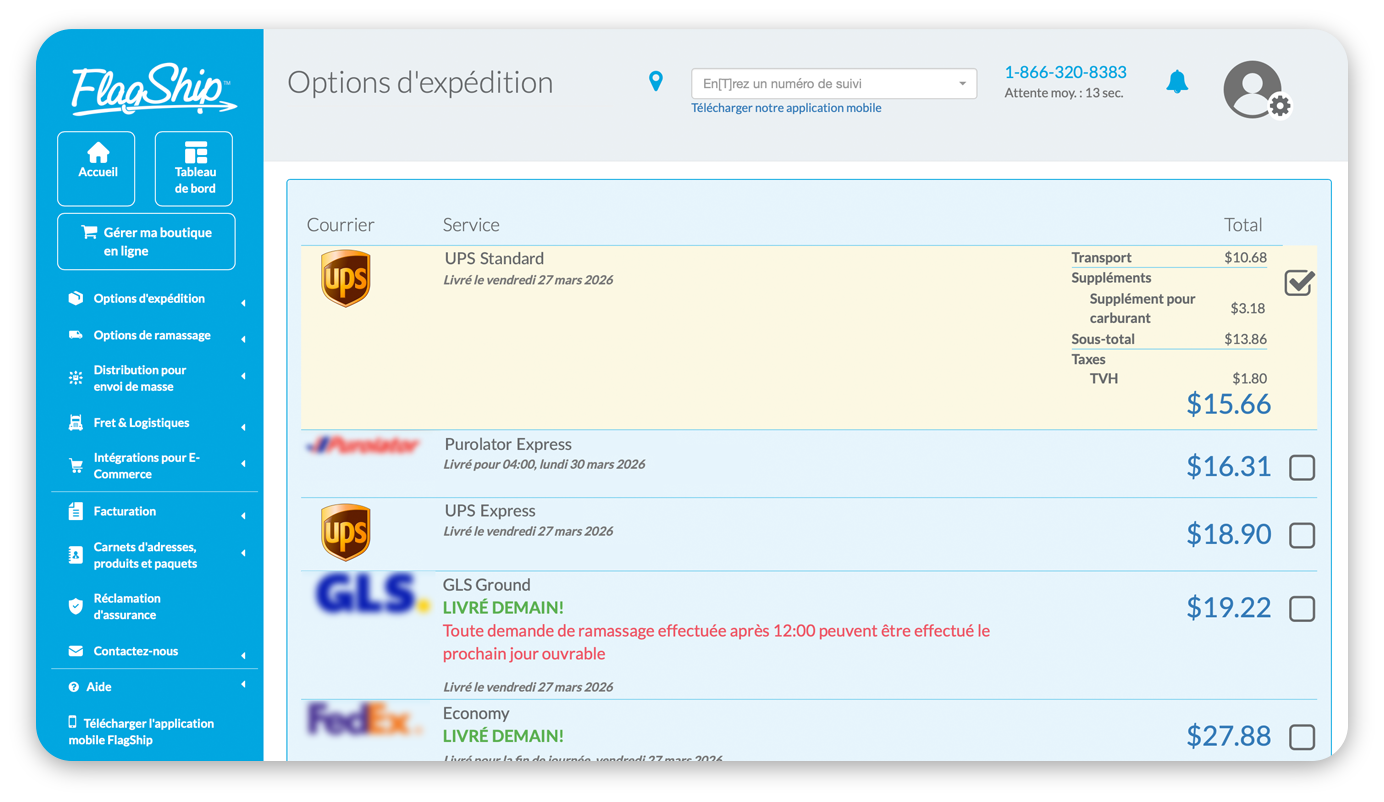The width and height of the screenshot is (1384, 802).
Task: Expand Options d'expédition submenu arrow
Action: coord(243,303)
